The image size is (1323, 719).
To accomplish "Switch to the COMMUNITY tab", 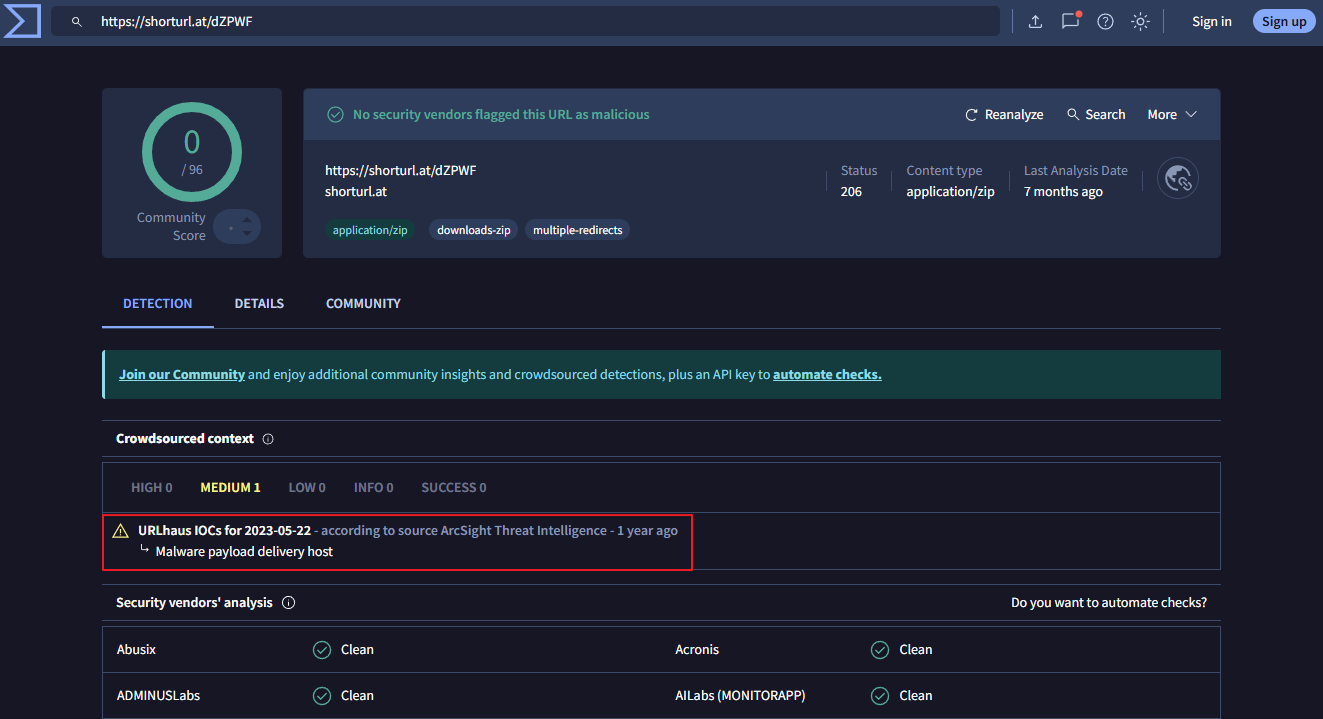I will coord(363,303).
